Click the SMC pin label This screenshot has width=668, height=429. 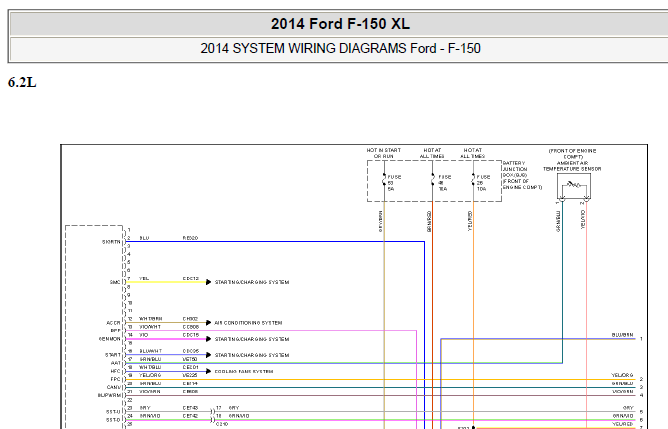pyautogui.click(x=115, y=282)
